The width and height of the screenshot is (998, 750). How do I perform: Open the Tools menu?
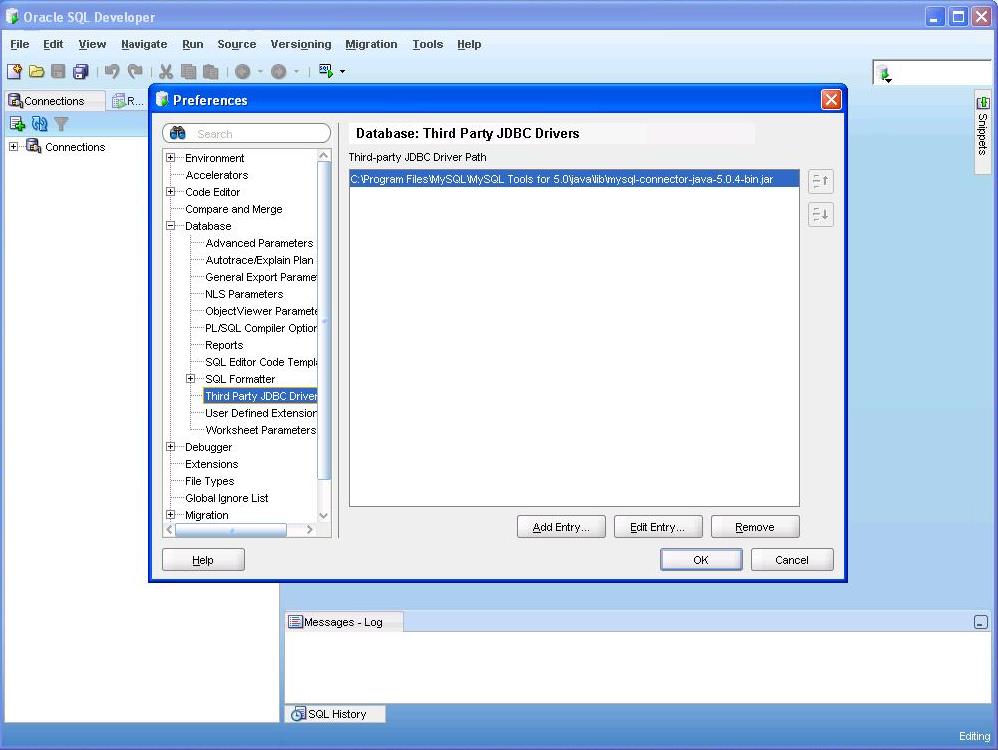427,44
